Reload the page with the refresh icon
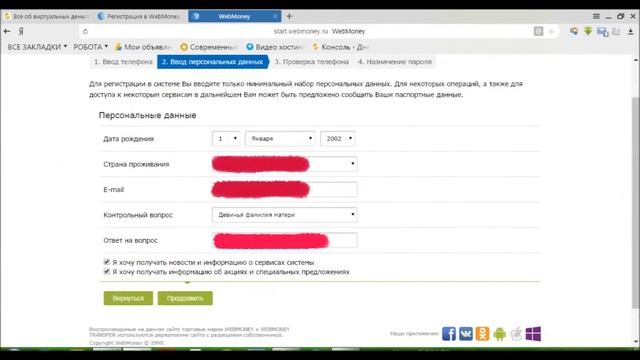Viewport: 640px width, 360px height. (85, 31)
